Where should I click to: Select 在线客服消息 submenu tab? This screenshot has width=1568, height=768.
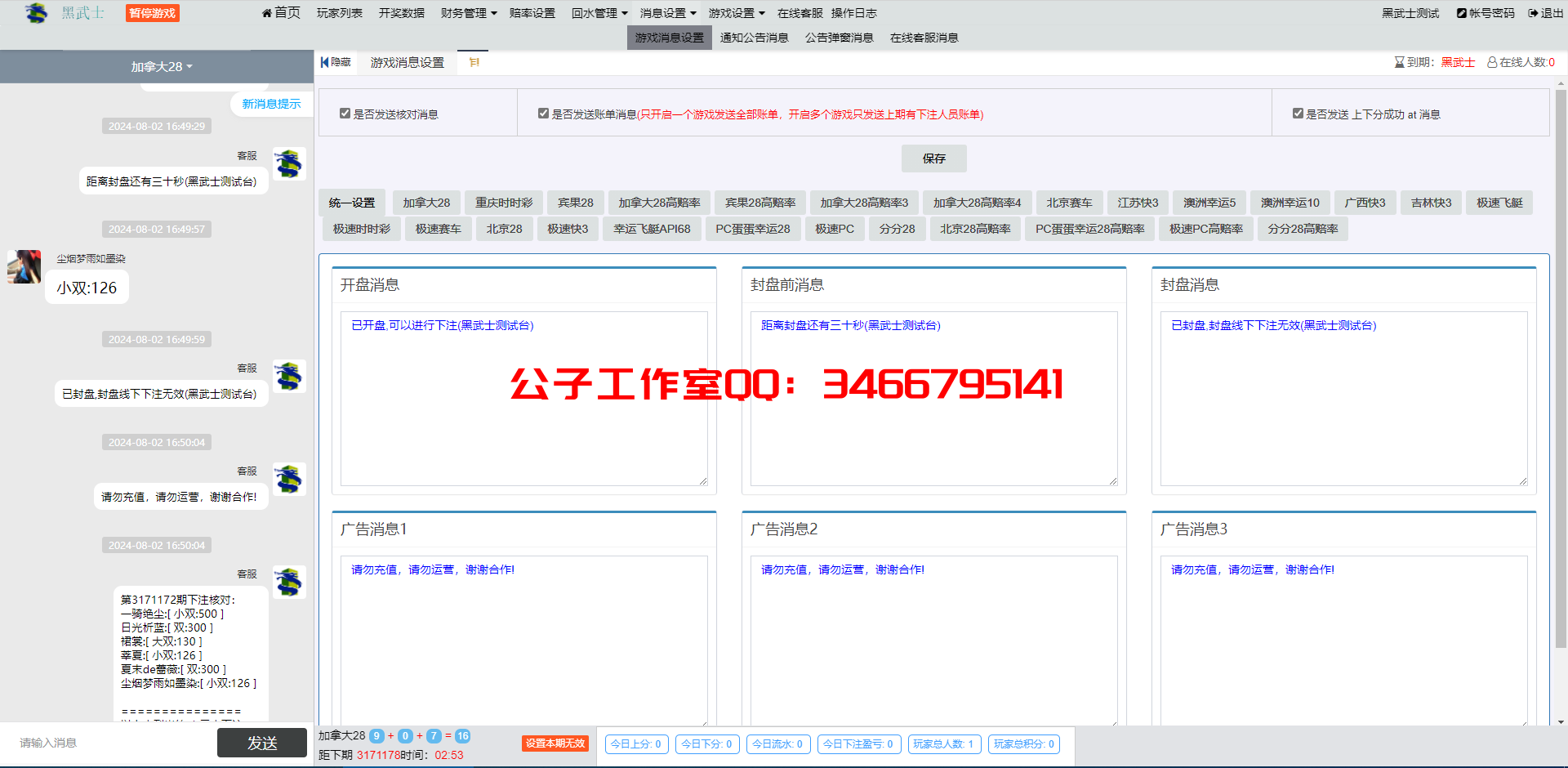click(x=924, y=38)
